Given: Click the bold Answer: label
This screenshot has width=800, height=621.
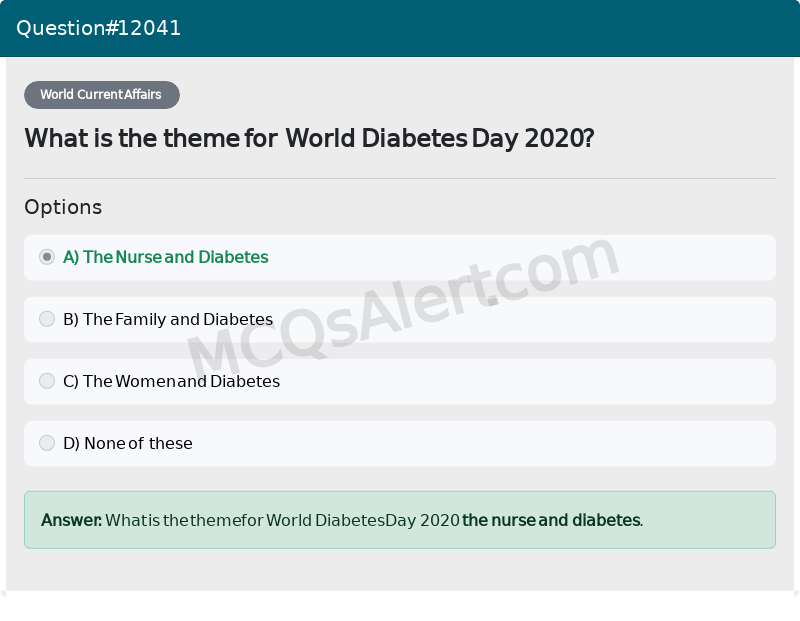Looking at the screenshot, I should (x=71, y=520).
